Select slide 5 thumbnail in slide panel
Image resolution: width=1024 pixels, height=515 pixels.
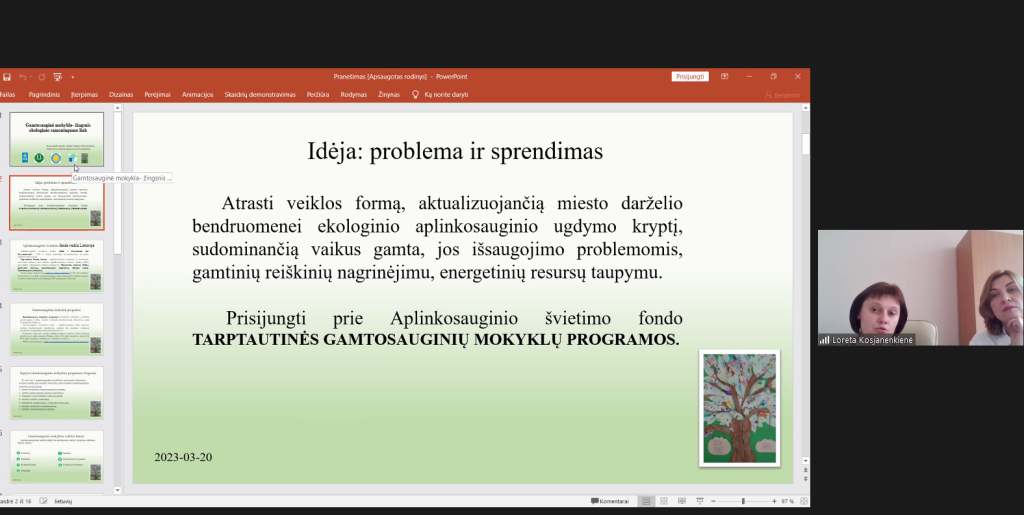click(56, 393)
